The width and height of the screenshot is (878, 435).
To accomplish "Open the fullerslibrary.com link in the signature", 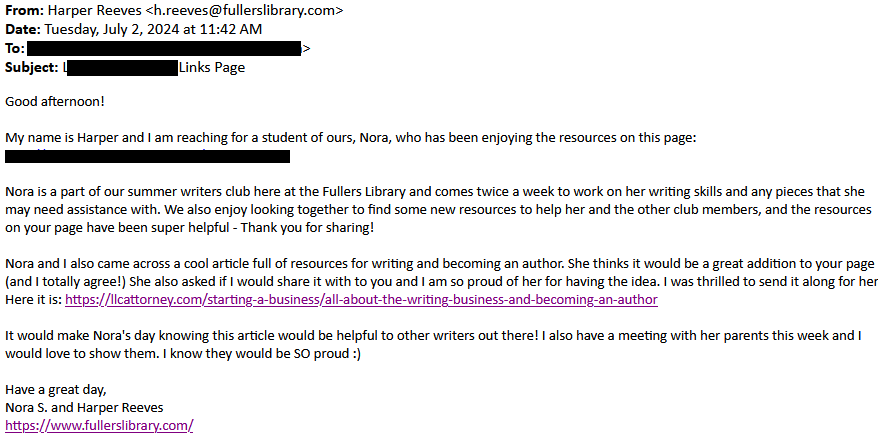I will click(x=99, y=425).
